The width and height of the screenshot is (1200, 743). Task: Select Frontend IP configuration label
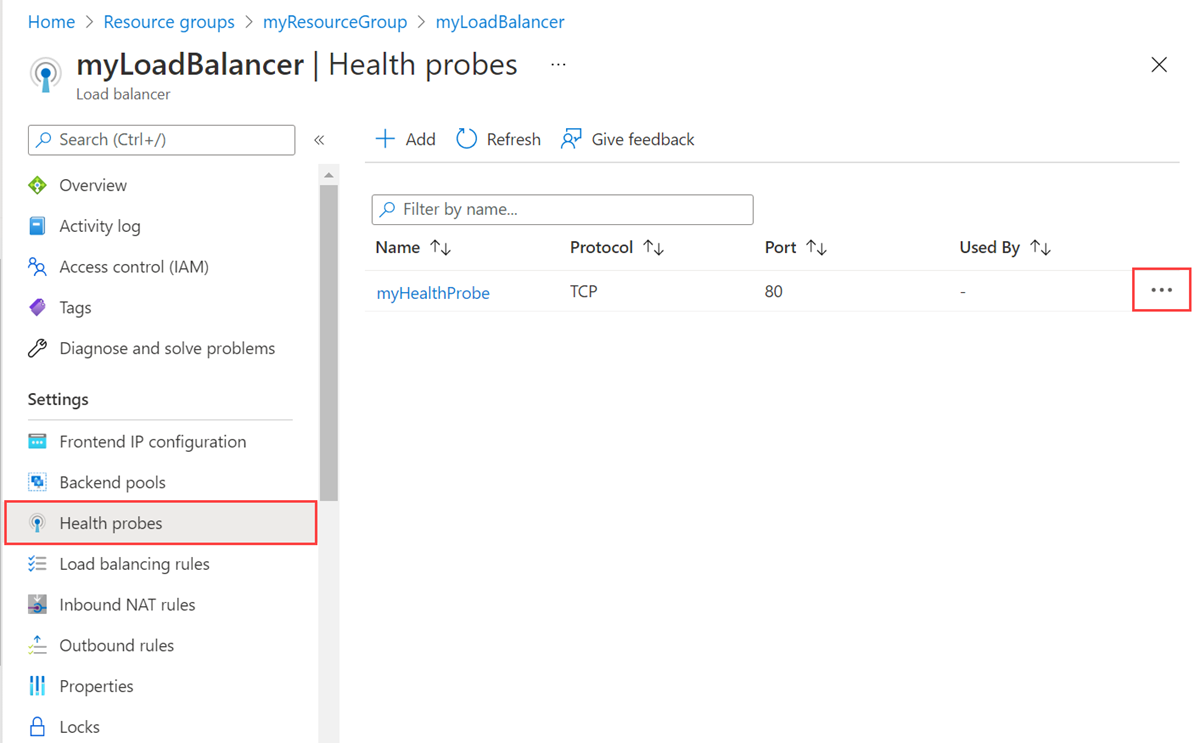coord(153,441)
